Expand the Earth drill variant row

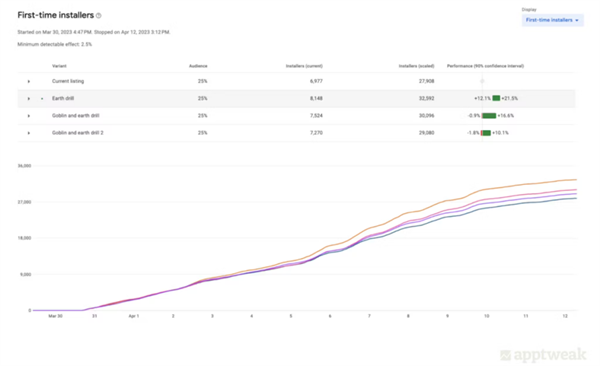[29, 99]
